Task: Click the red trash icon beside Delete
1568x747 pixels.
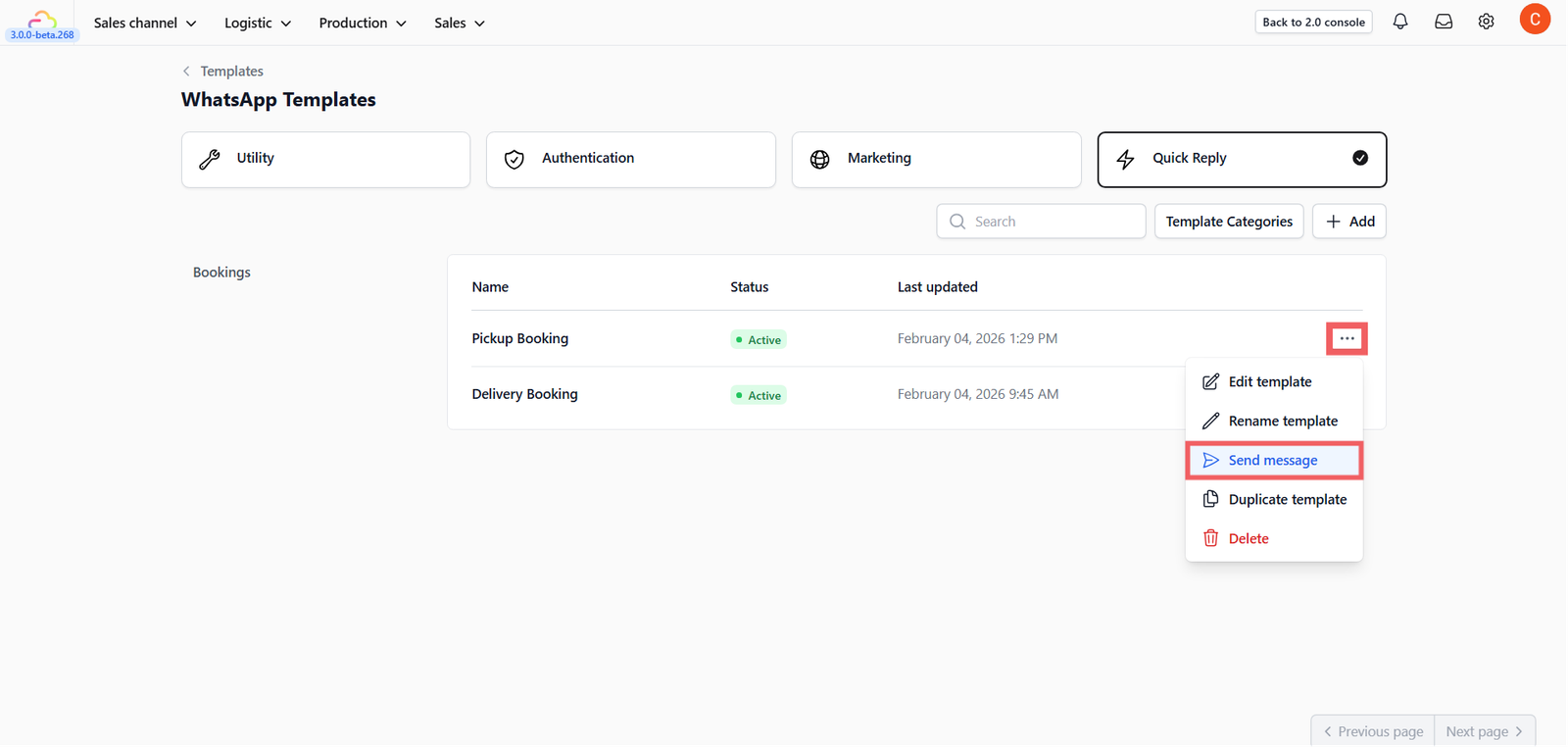Action: pyautogui.click(x=1211, y=538)
